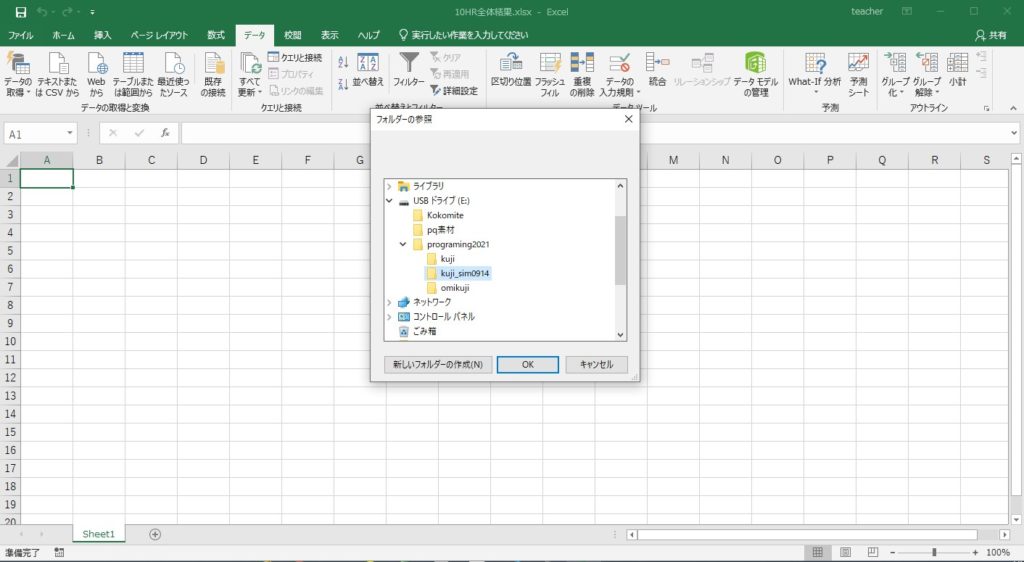The height and width of the screenshot is (562, 1024).
Task: Run フラッシュ フィル (Flash Fill)
Action: point(550,75)
